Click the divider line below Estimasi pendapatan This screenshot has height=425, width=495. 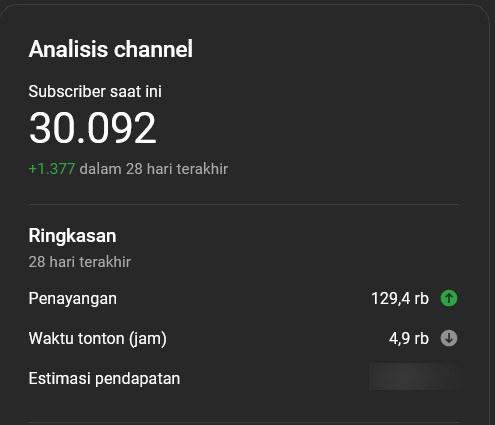click(x=244, y=423)
